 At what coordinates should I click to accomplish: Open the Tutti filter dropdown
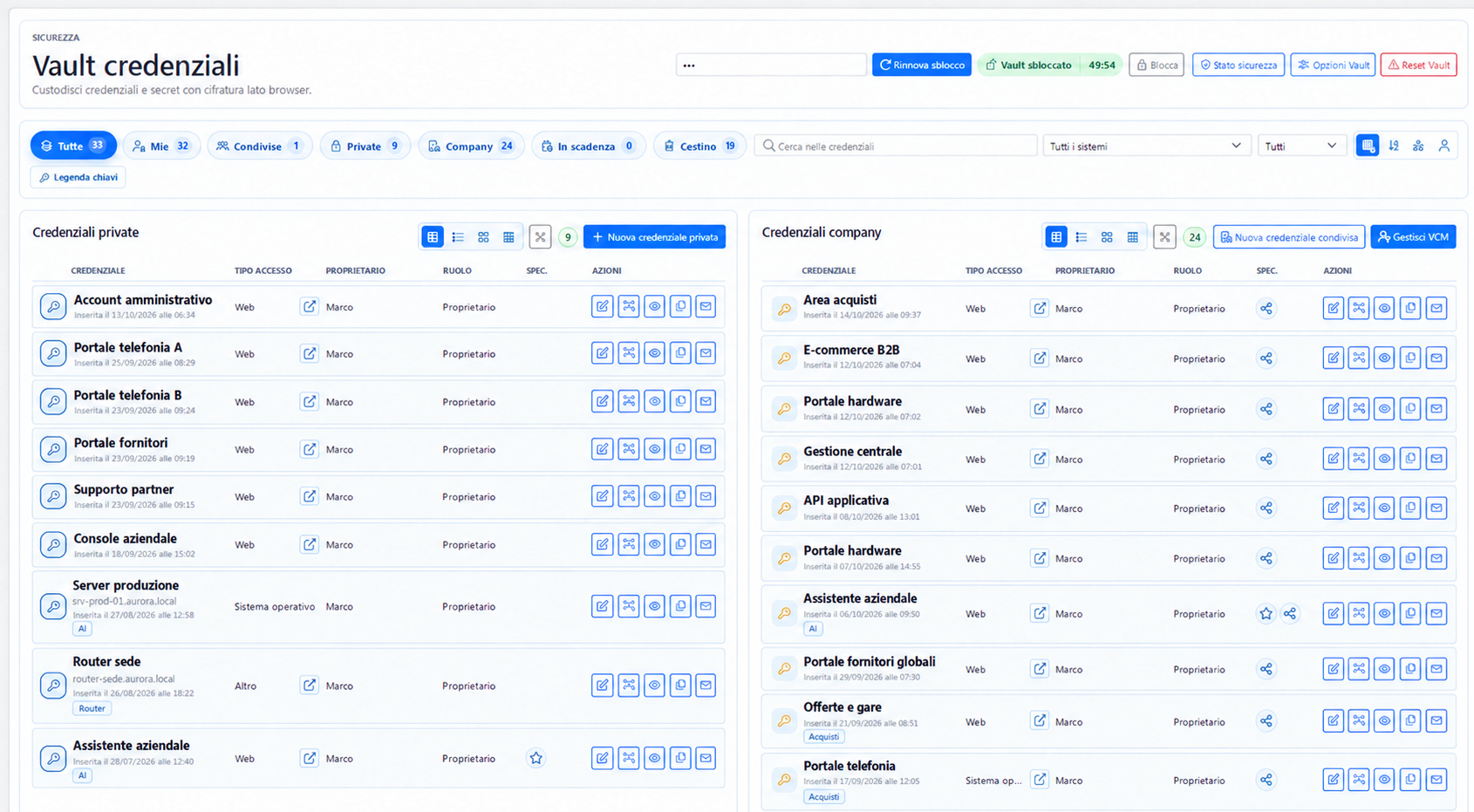pos(1300,146)
